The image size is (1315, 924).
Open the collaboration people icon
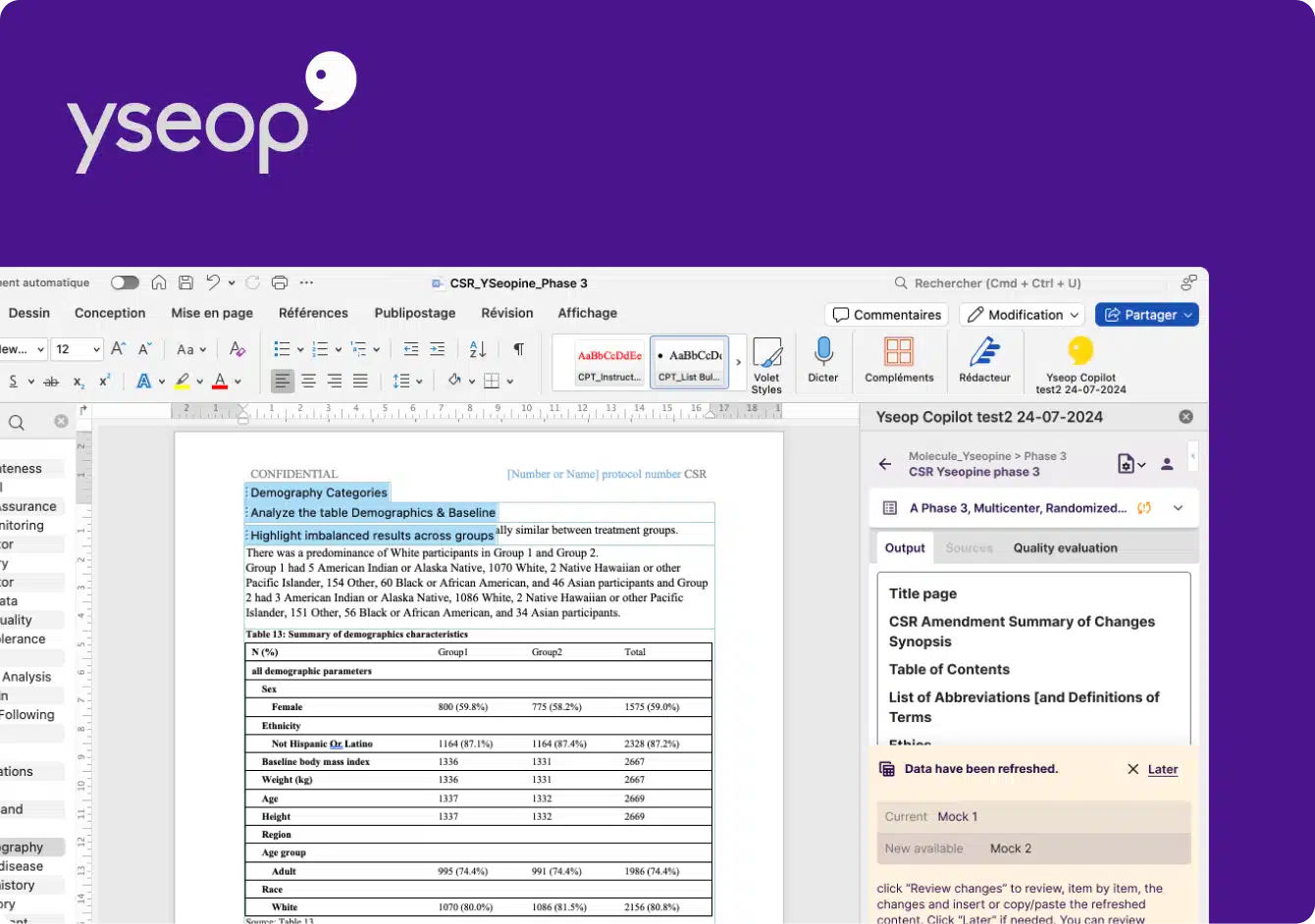(x=1188, y=282)
